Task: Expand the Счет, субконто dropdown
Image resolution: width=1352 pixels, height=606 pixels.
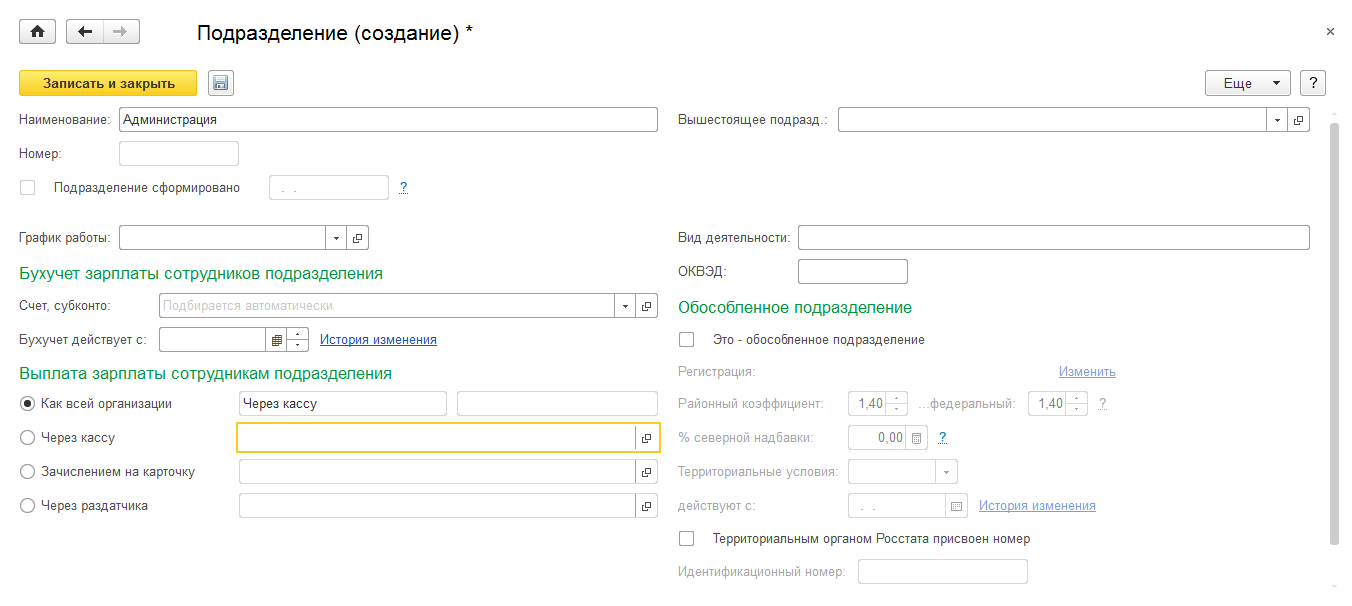Action: pyautogui.click(x=625, y=306)
